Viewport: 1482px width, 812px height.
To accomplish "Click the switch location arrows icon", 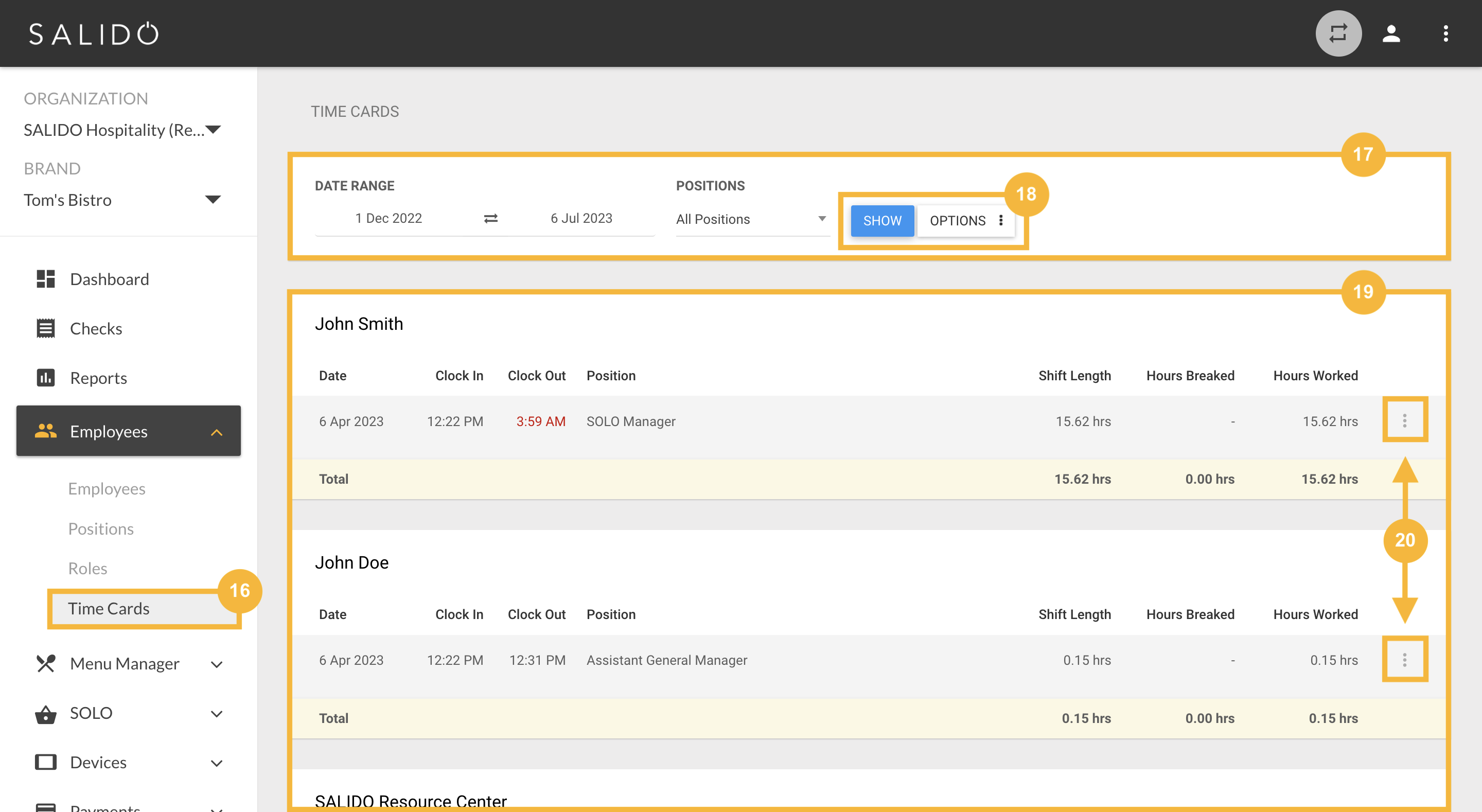I will click(1338, 33).
